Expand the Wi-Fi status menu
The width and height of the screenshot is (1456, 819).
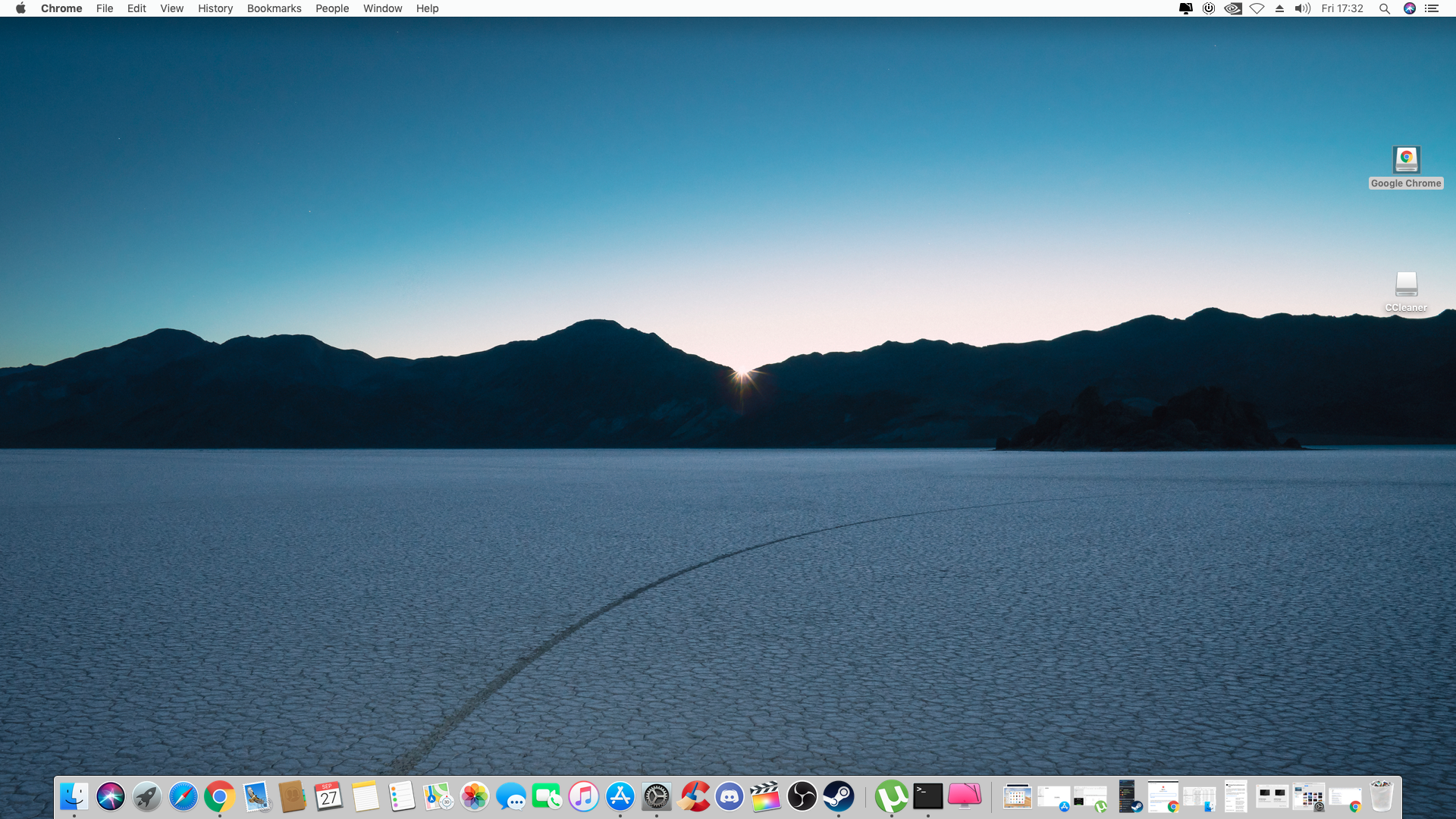(1257, 8)
